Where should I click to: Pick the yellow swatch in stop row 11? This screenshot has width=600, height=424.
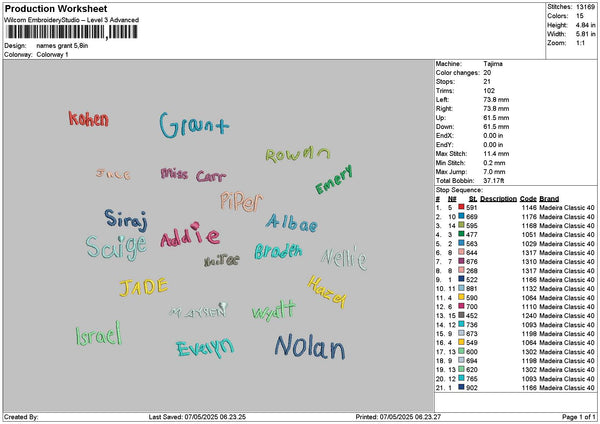pyautogui.click(x=461, y=297)
